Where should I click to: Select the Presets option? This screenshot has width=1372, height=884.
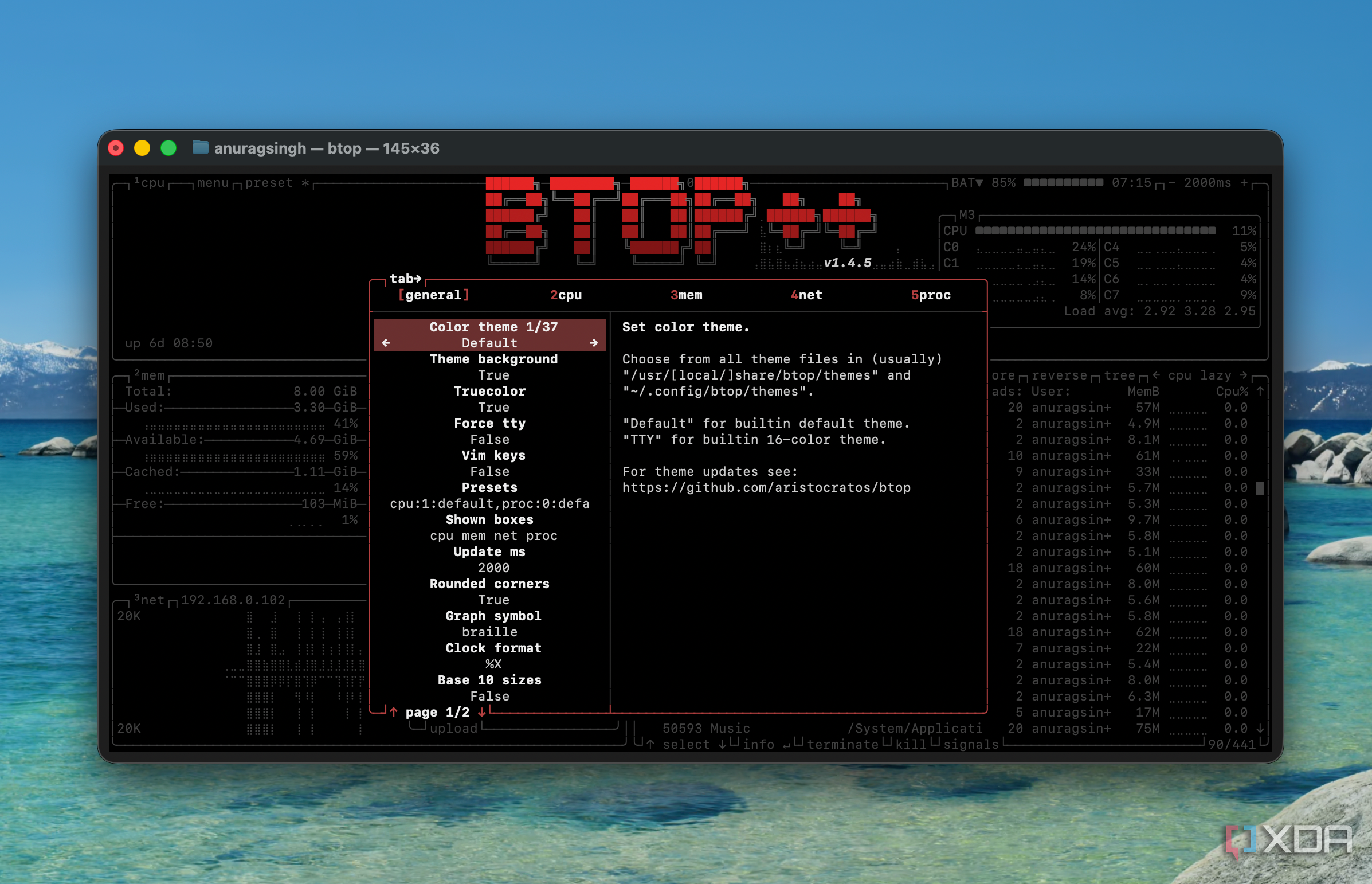pyautogui.click(x=490, y=495)
